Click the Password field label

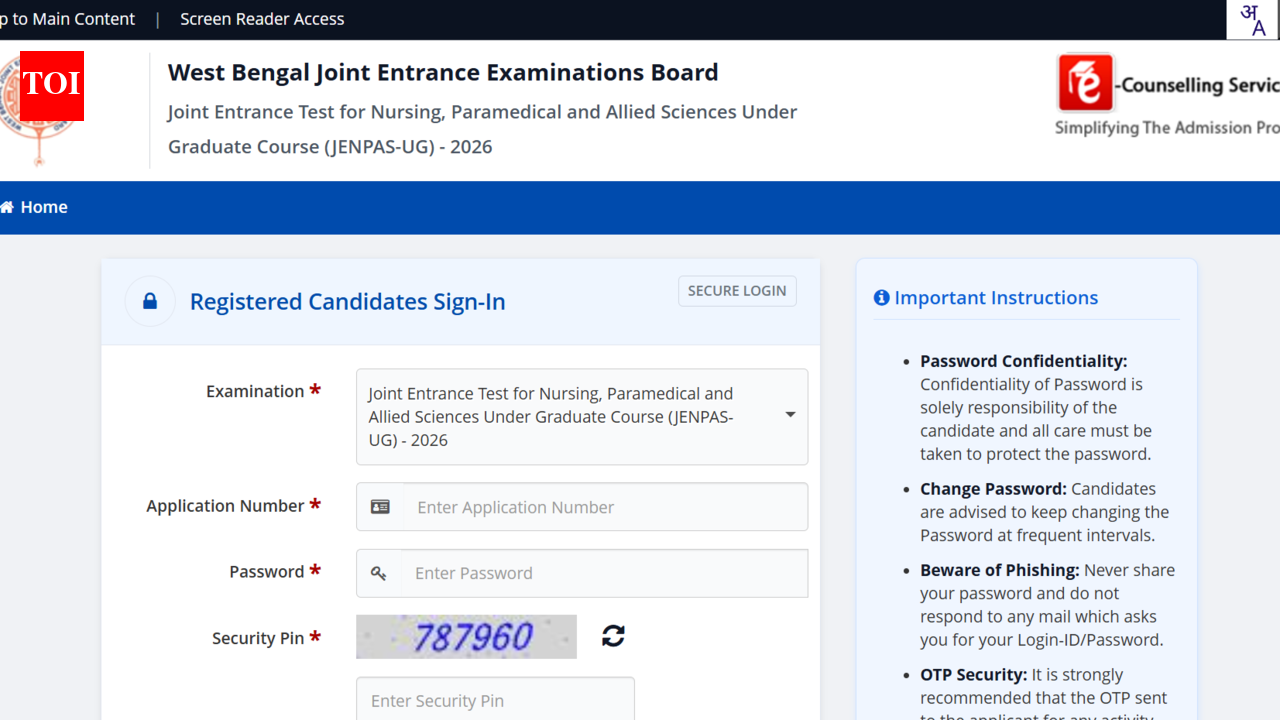(267, 572)
